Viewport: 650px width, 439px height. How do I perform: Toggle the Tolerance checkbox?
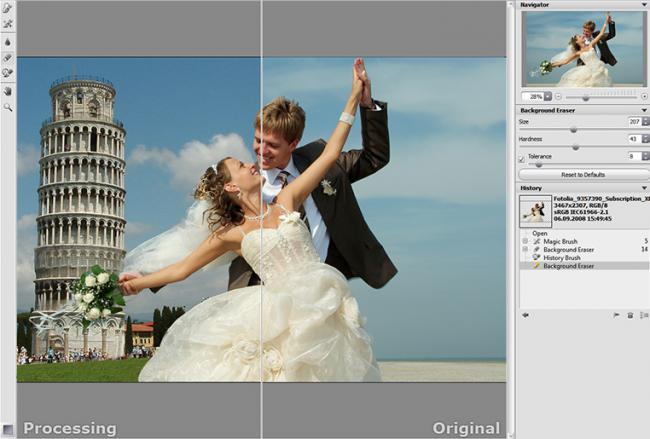(522, 159)
